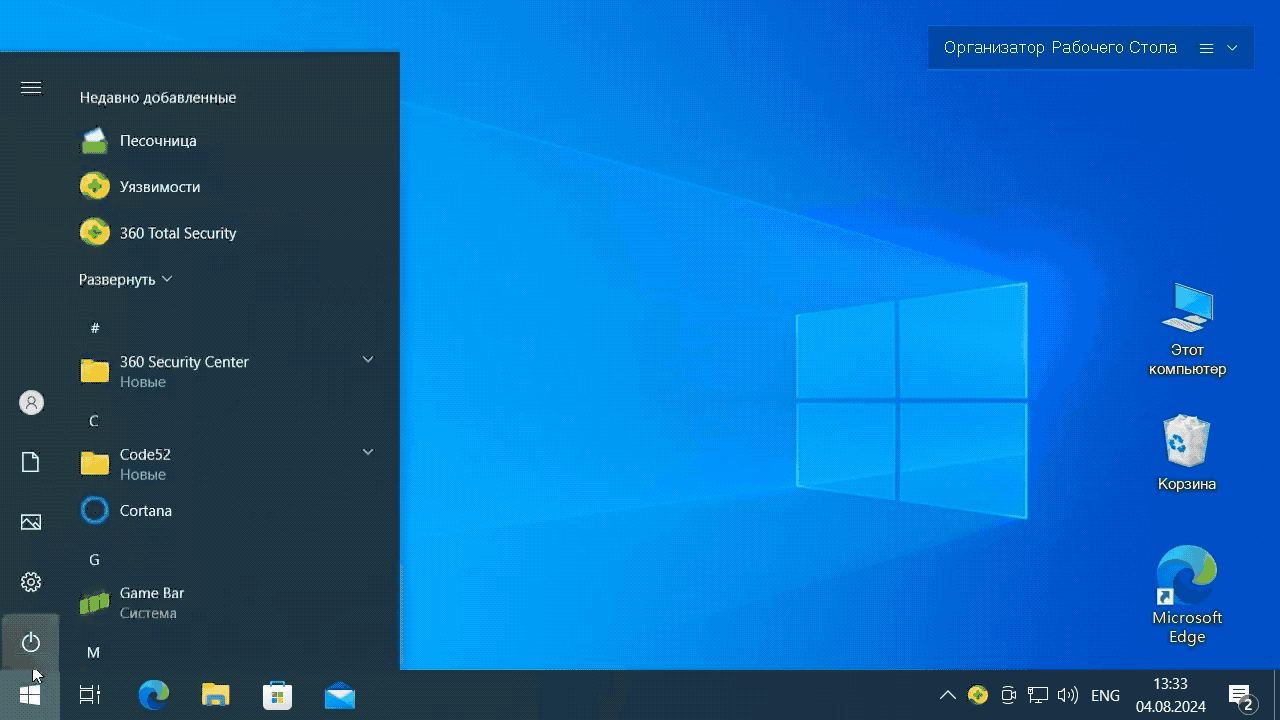Open the Pictures folder icon
This screenshot has height=720, width=1280.
(31, 522)
